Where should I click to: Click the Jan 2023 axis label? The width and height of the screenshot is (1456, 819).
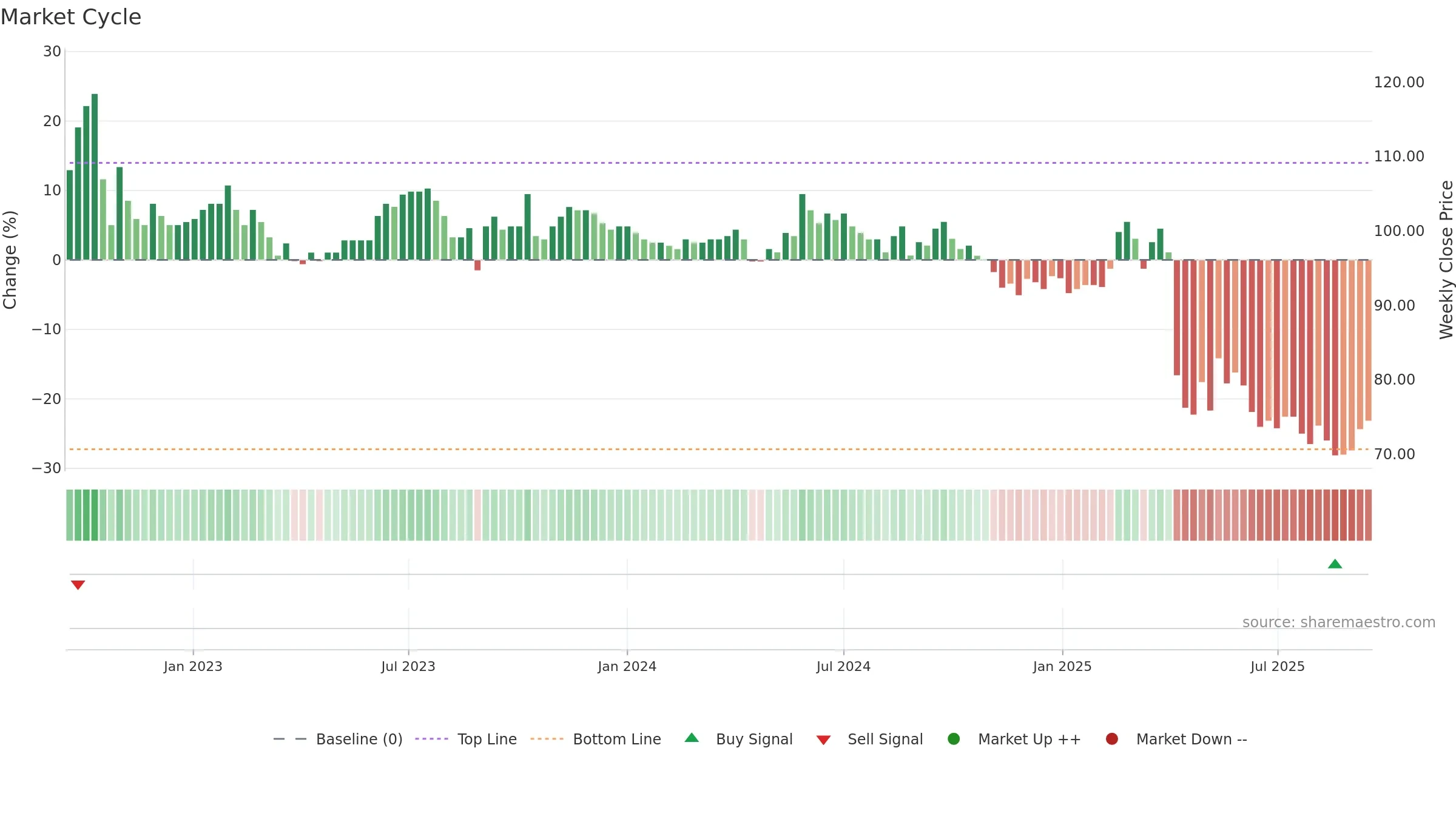click(193, 666)
